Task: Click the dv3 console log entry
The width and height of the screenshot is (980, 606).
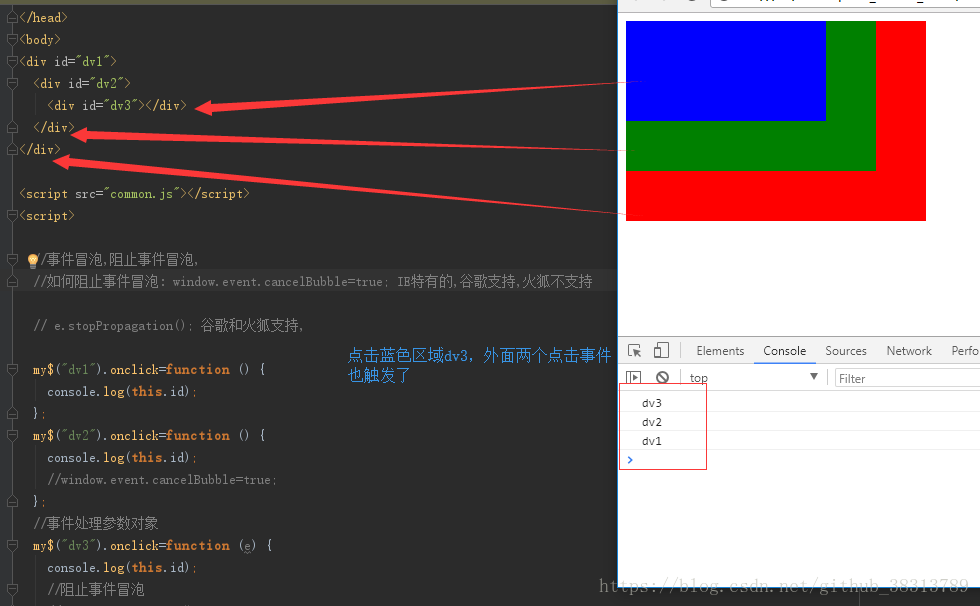Action: 652,403
